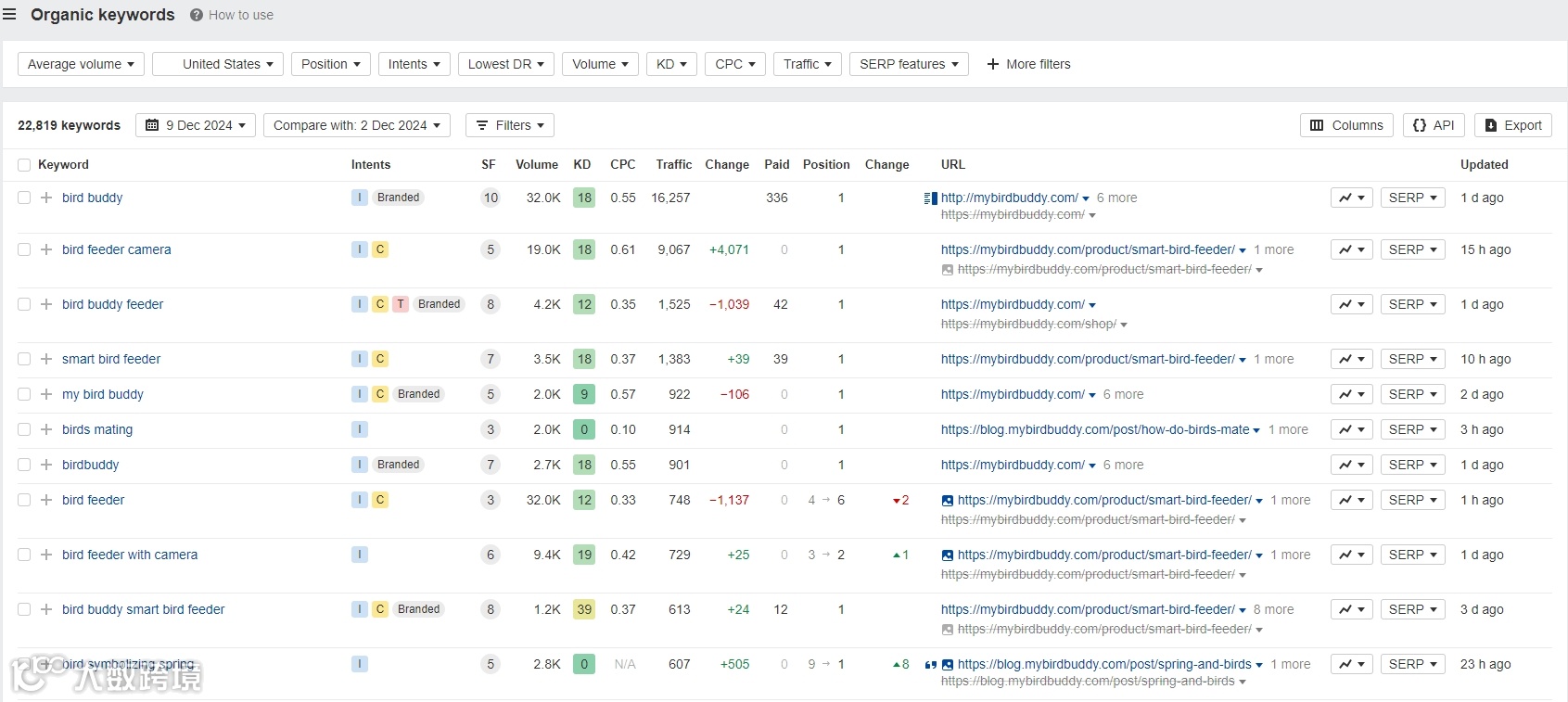Open trend chart for bird feeder camera row
This screenshot has height=702, width=1568.
(x=1351, y=249)
